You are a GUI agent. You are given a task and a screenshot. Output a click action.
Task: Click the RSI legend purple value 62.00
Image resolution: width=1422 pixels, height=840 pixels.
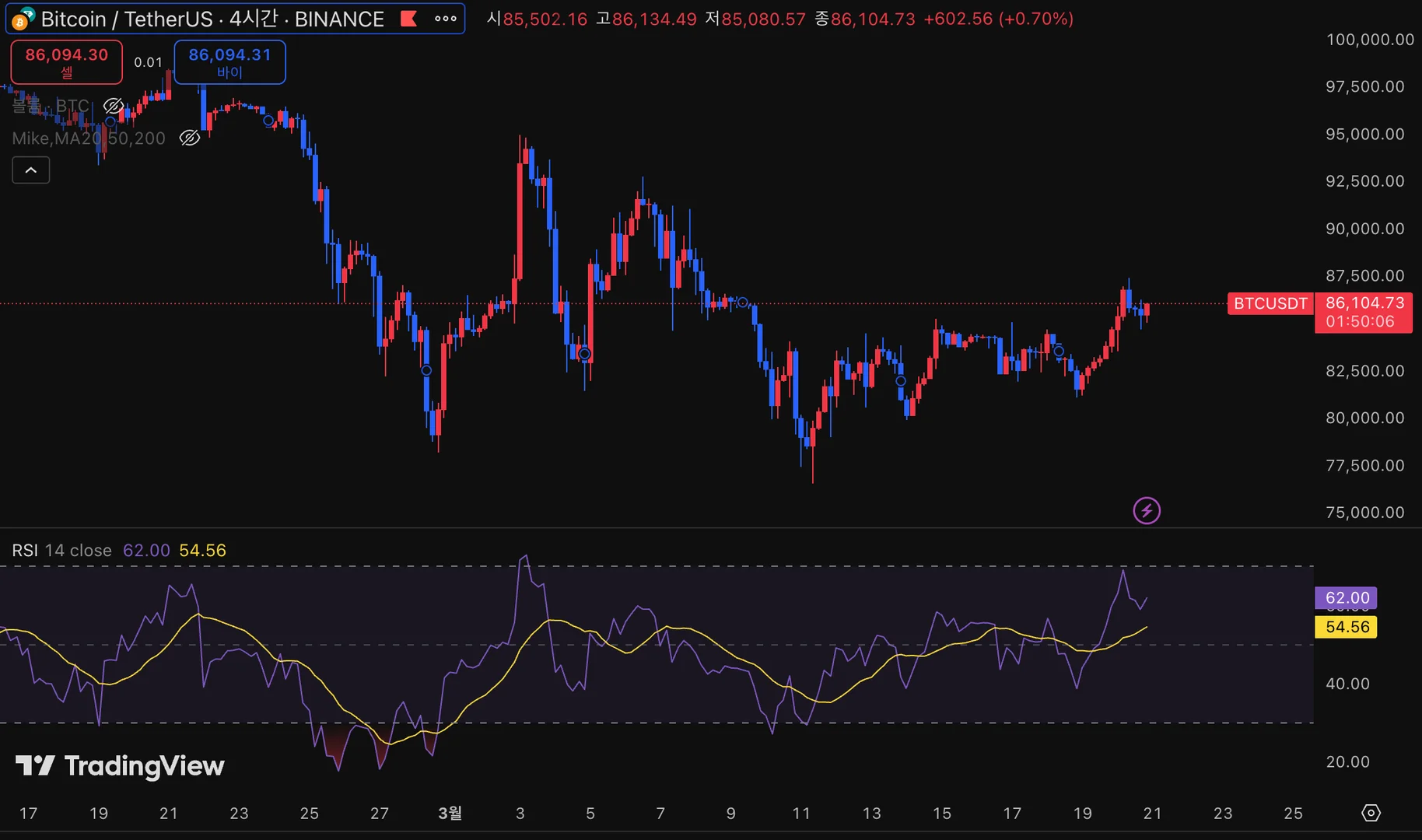146,551
